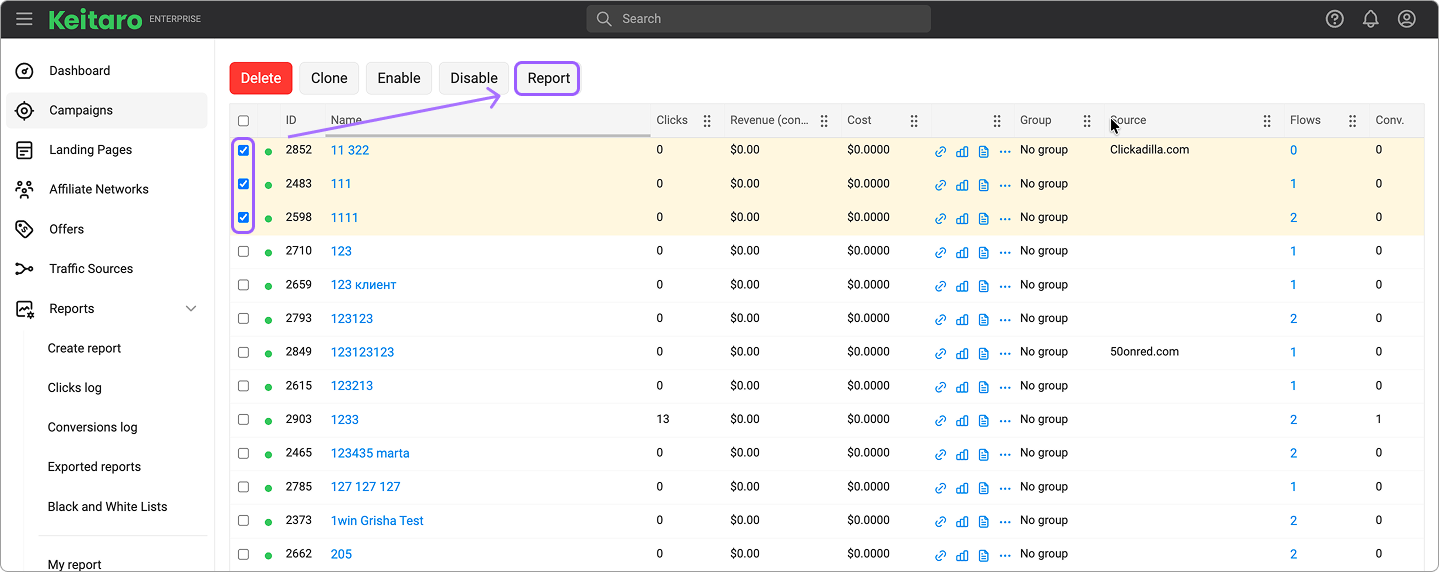Focus the Search field in top bar
This screenshot has width=1439, height=572.
click(758, 19)
